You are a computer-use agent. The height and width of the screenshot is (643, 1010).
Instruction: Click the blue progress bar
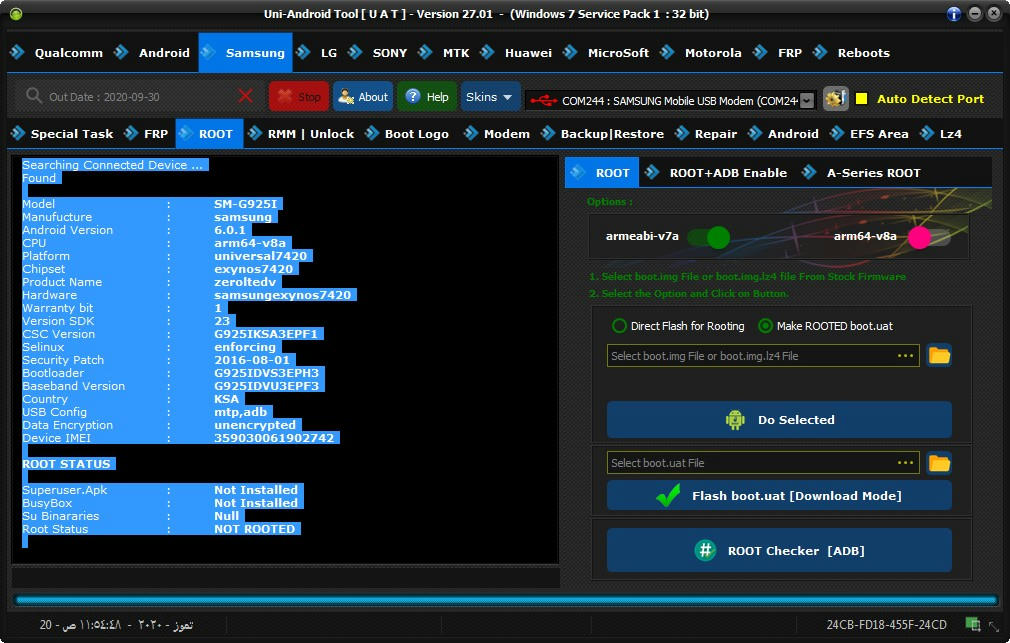[506, 600]
